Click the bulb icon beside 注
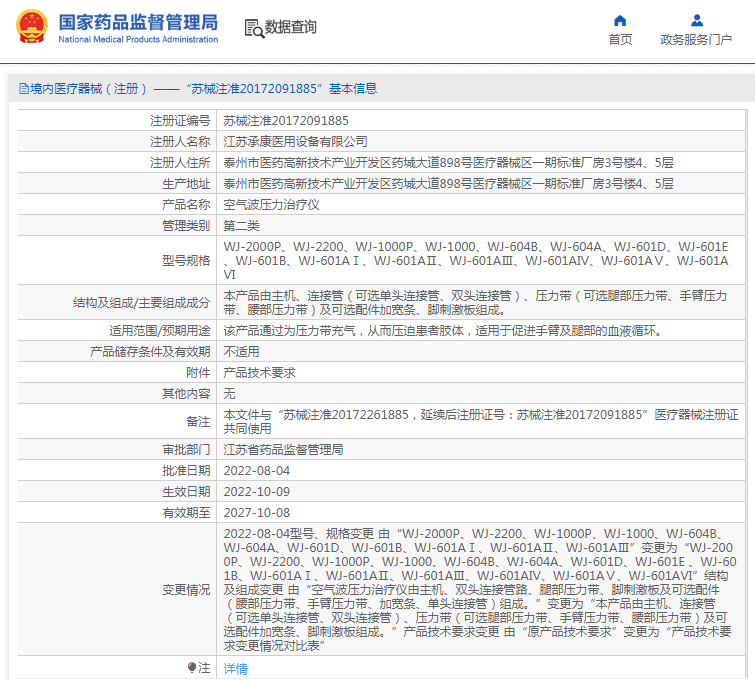This screenshot has height=680, width=755. tap(192, 667)
